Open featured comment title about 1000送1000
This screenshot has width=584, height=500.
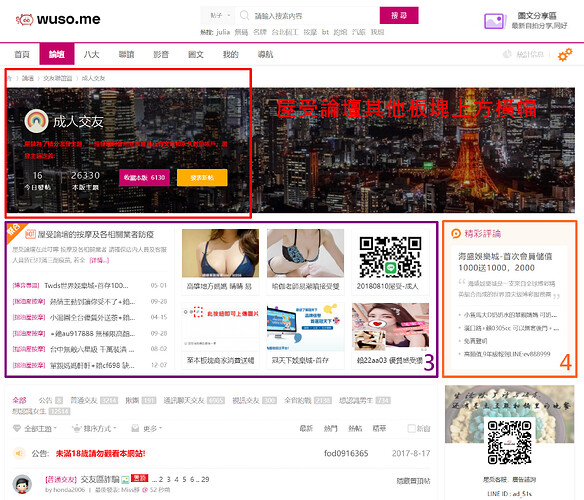(505, 262)
